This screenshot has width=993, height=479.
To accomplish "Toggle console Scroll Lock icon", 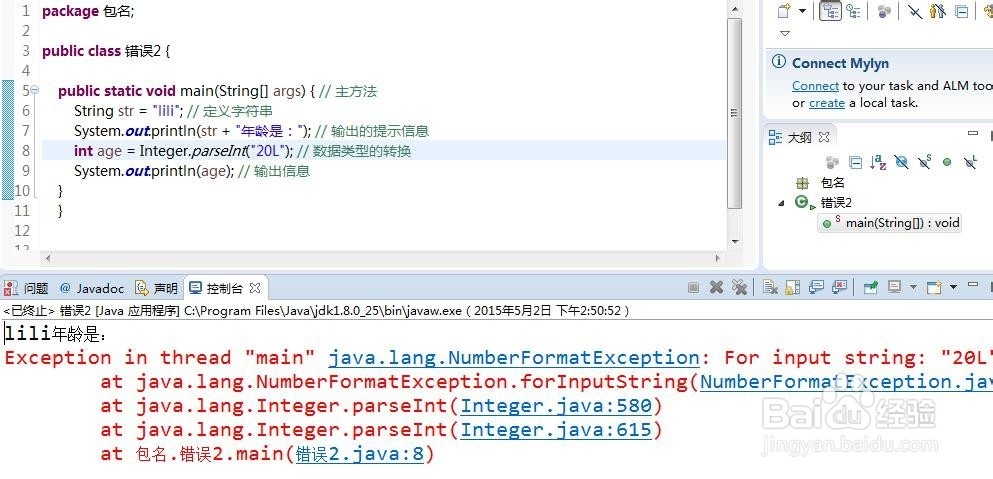I will [x=793, y=288].
